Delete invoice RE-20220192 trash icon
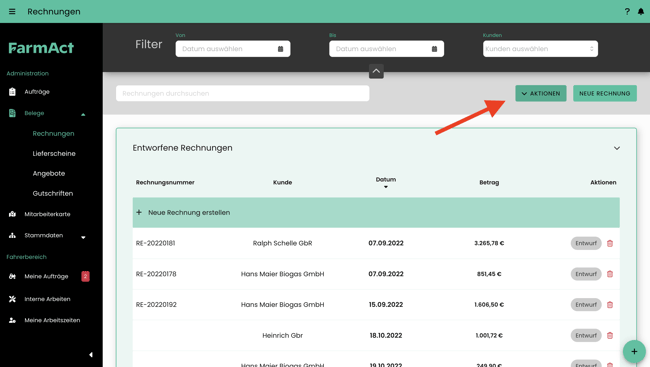 610,305
